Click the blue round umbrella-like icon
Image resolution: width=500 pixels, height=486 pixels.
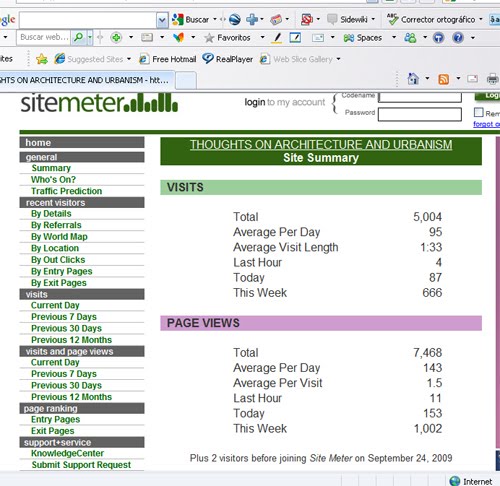(x=438, y=38)
